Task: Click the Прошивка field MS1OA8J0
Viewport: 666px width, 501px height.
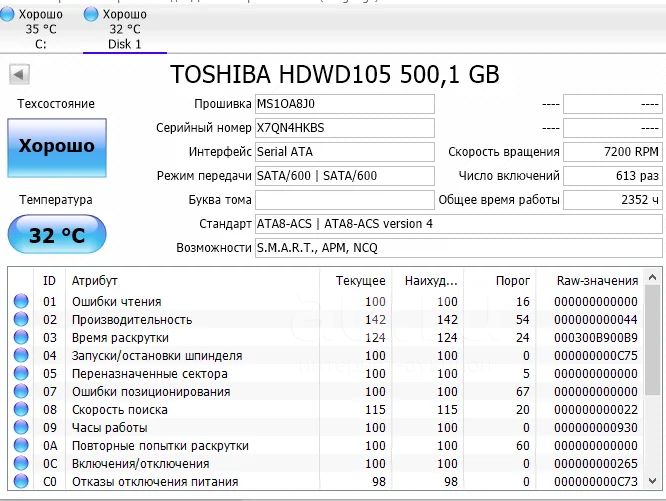Action: [344, 104]
